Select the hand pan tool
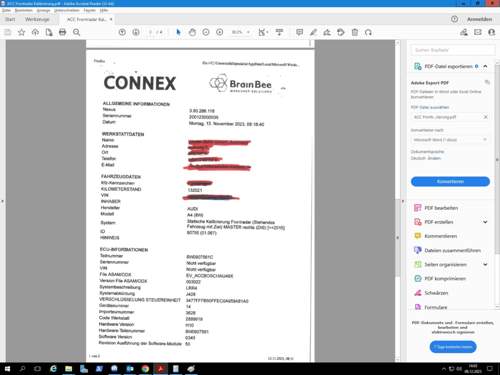The height and width of the screenshot is (375, 500). coord(192,32)
